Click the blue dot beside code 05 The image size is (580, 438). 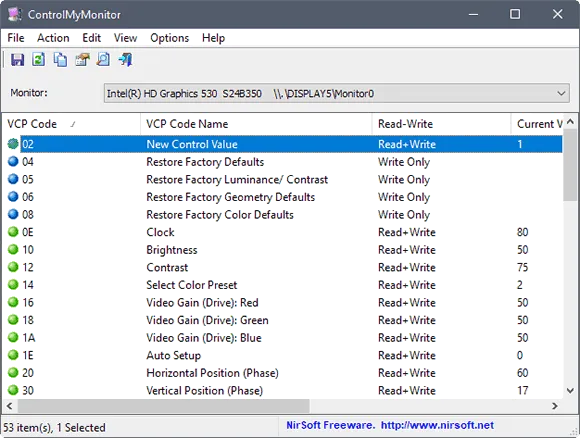[x=13, y=179]
